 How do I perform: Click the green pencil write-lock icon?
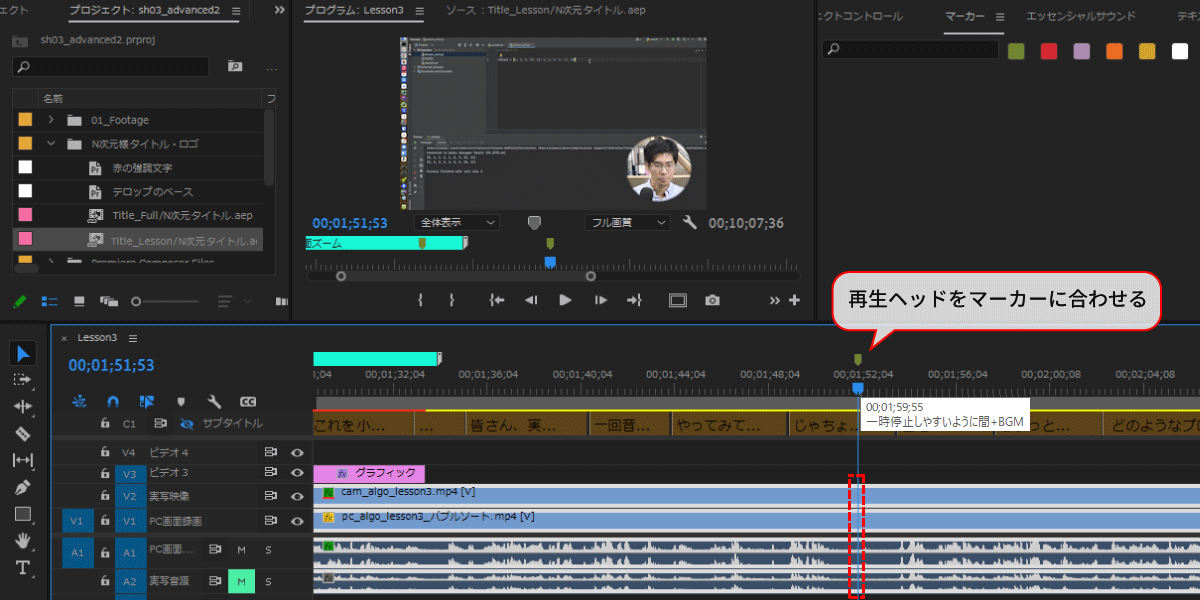19,301
